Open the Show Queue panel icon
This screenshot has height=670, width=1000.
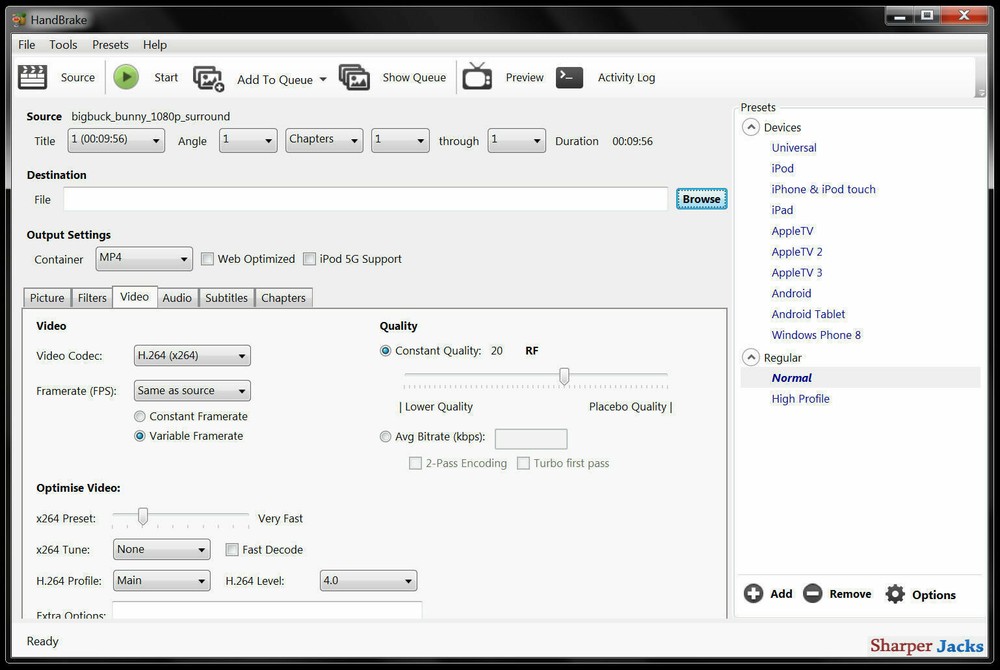355,77
